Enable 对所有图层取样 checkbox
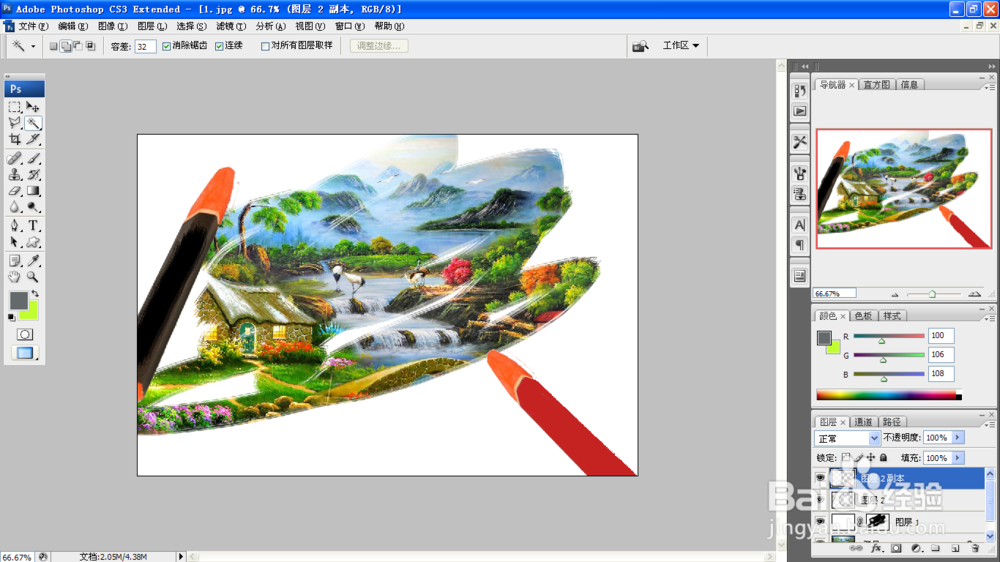Image resolution: width=1000 pixels, height=562 pixels. 265,46
